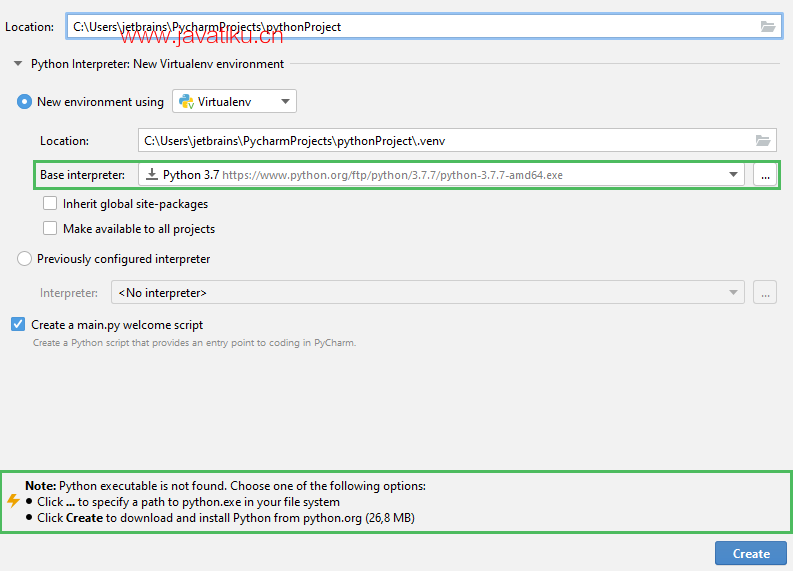This screenshot has width=793, height=571.
Task: Click the folder browse icon in project Location field
Action: (x=768, y=26)
